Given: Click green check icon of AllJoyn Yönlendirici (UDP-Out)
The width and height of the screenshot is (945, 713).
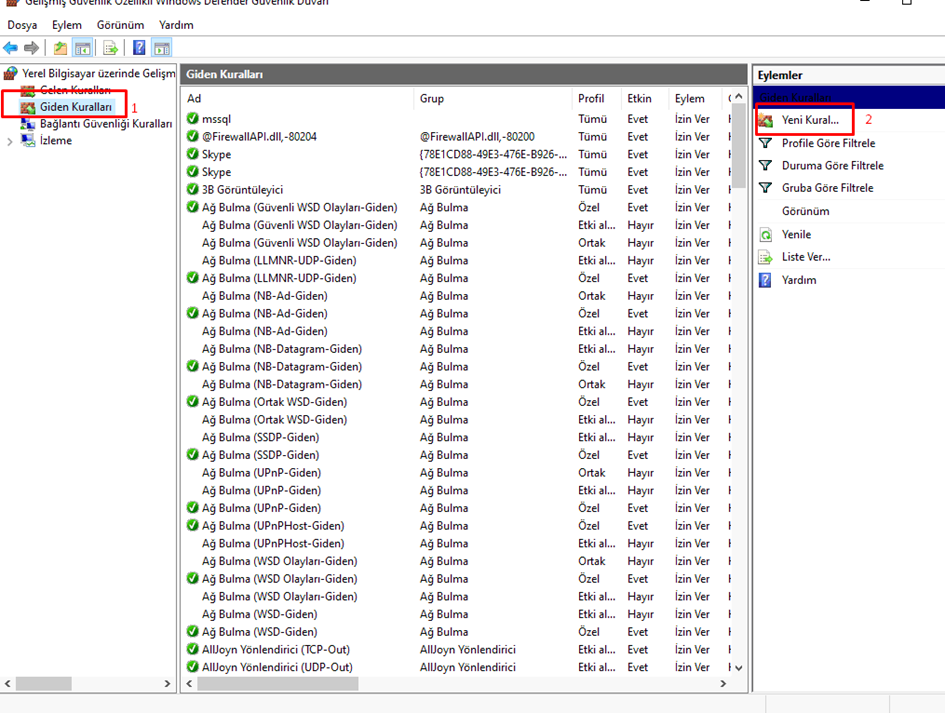Looking at the screenshot, I should pyautogui.click(x=193, y=667).
